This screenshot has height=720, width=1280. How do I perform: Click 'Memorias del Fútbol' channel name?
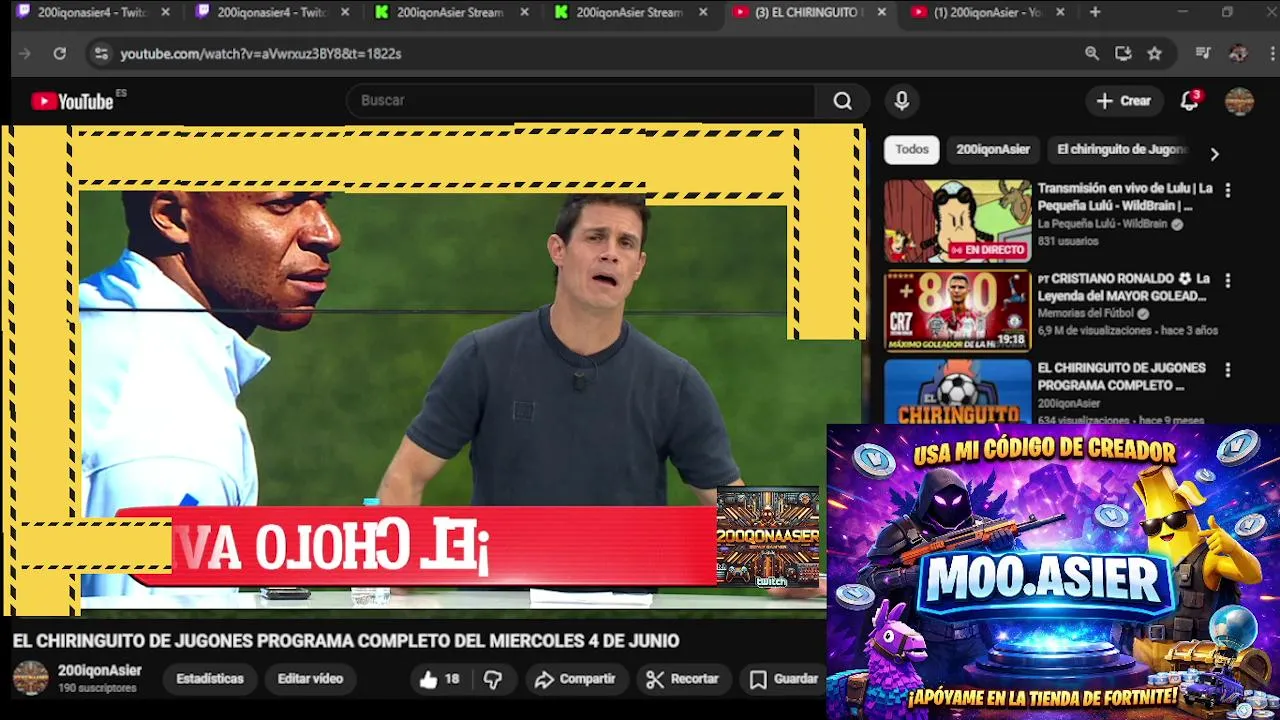[1086, 313]
